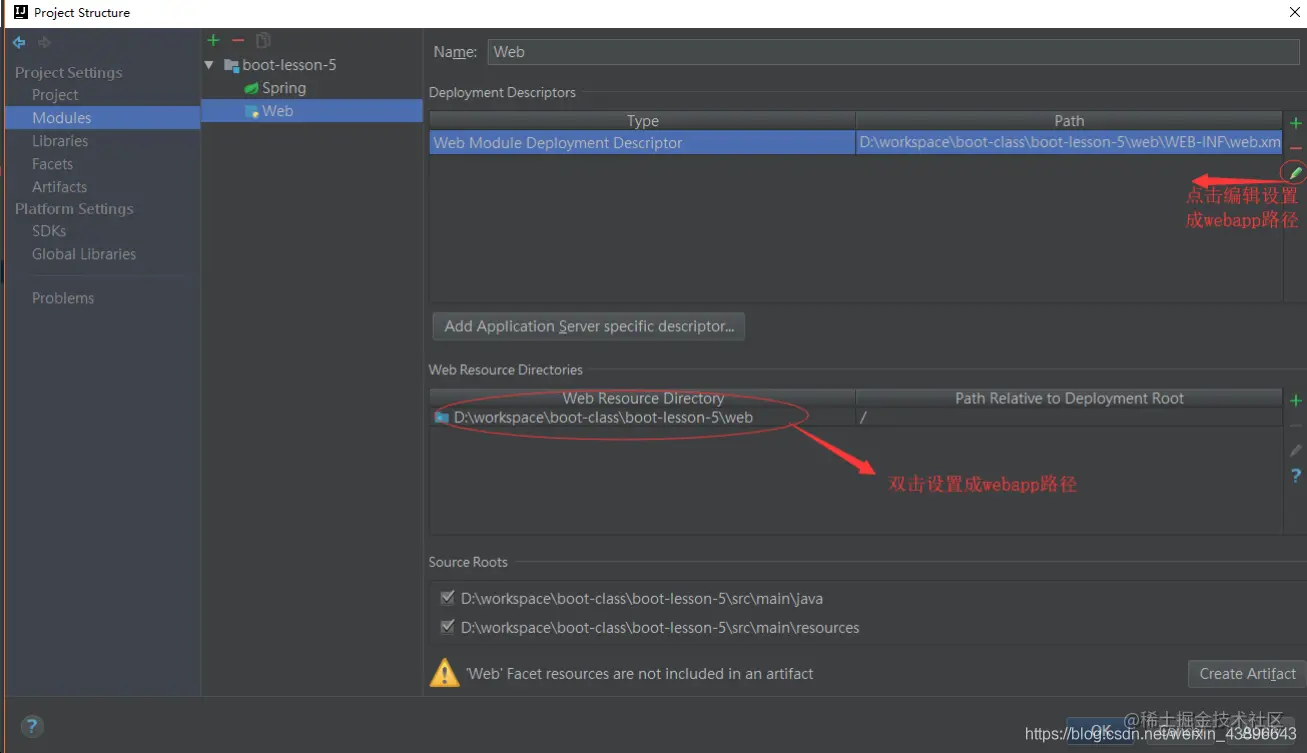Click Web Resource Directory column header
The height and width of the screenshot is (753, 1307).
tap(642, 398)
